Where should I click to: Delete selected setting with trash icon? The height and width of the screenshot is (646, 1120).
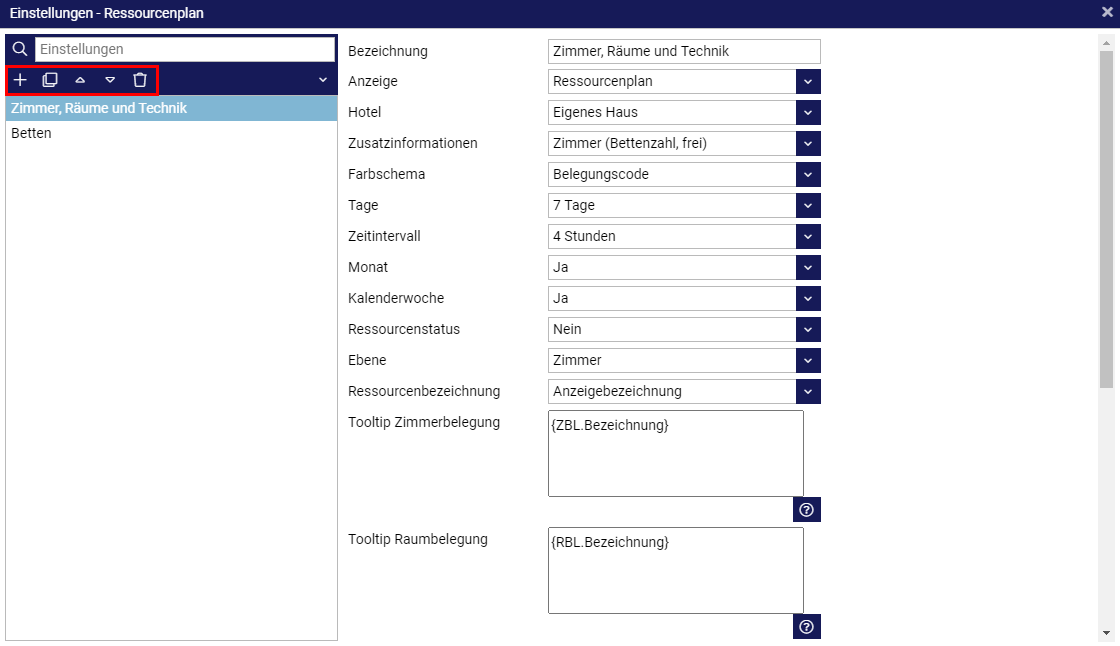(140, 80)
